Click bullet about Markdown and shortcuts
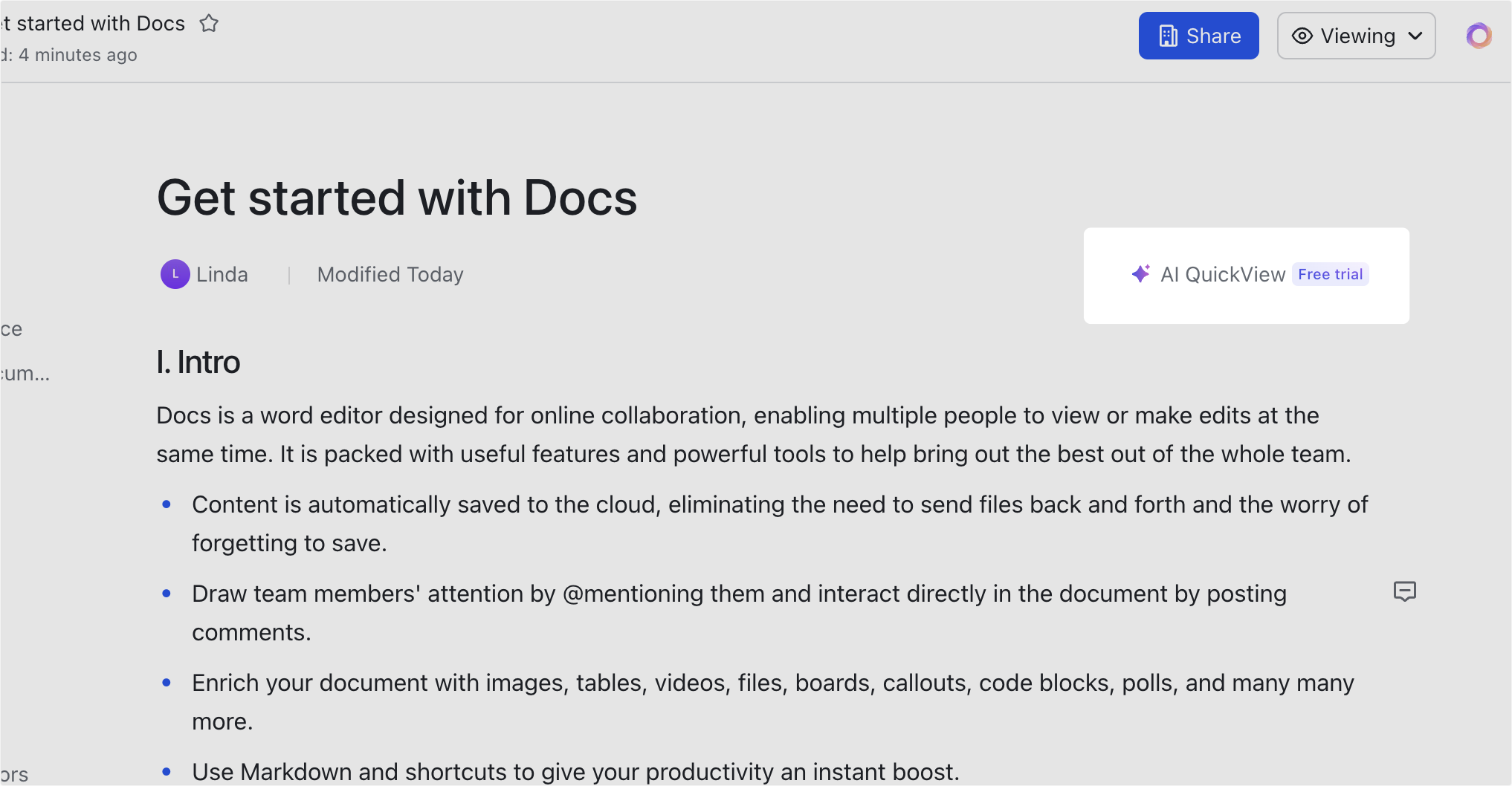This screenshot has width=1512, height=786. 575,772
